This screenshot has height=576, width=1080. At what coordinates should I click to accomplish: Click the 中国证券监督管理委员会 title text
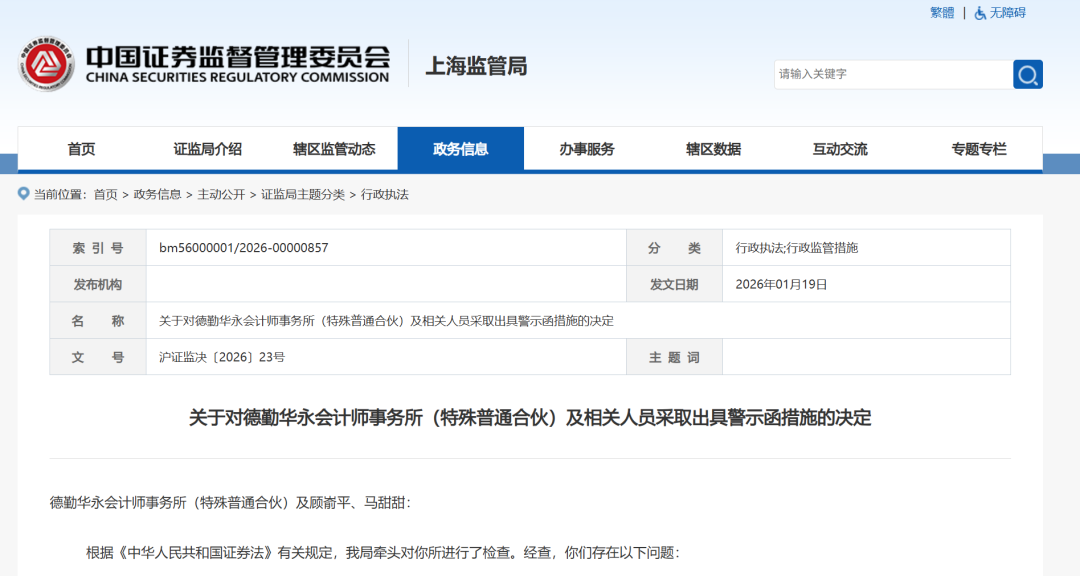coord(238,57)
